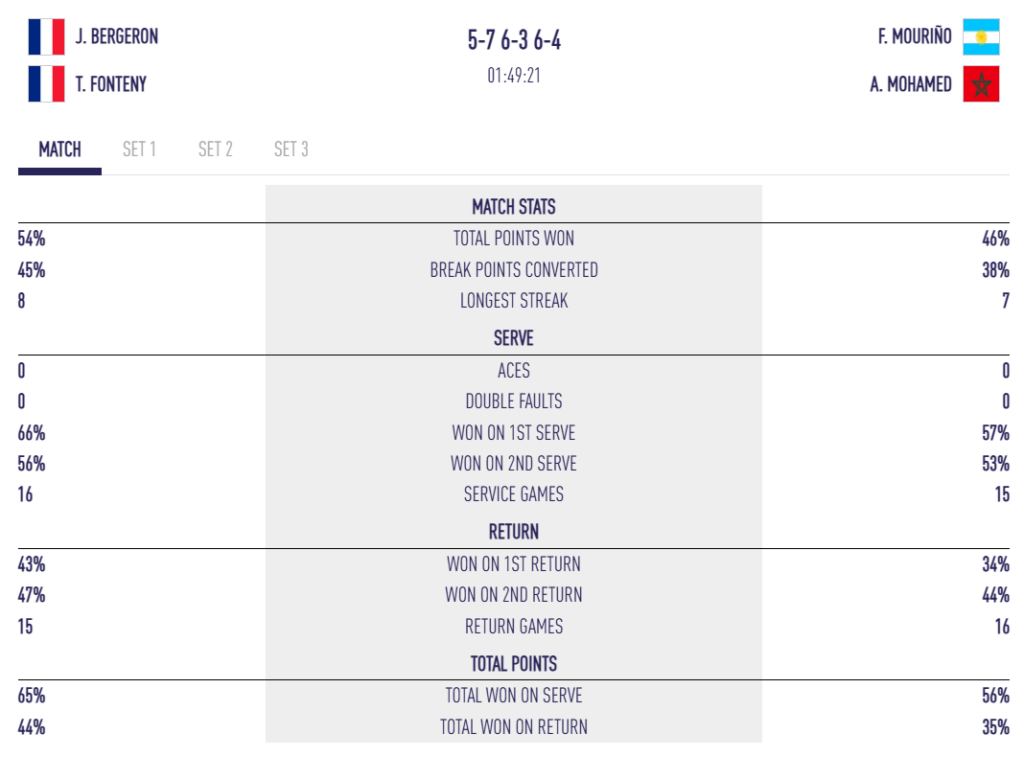View the SET 3 tab
This screenshot has height=757, width=1024.
click(291, 150)
